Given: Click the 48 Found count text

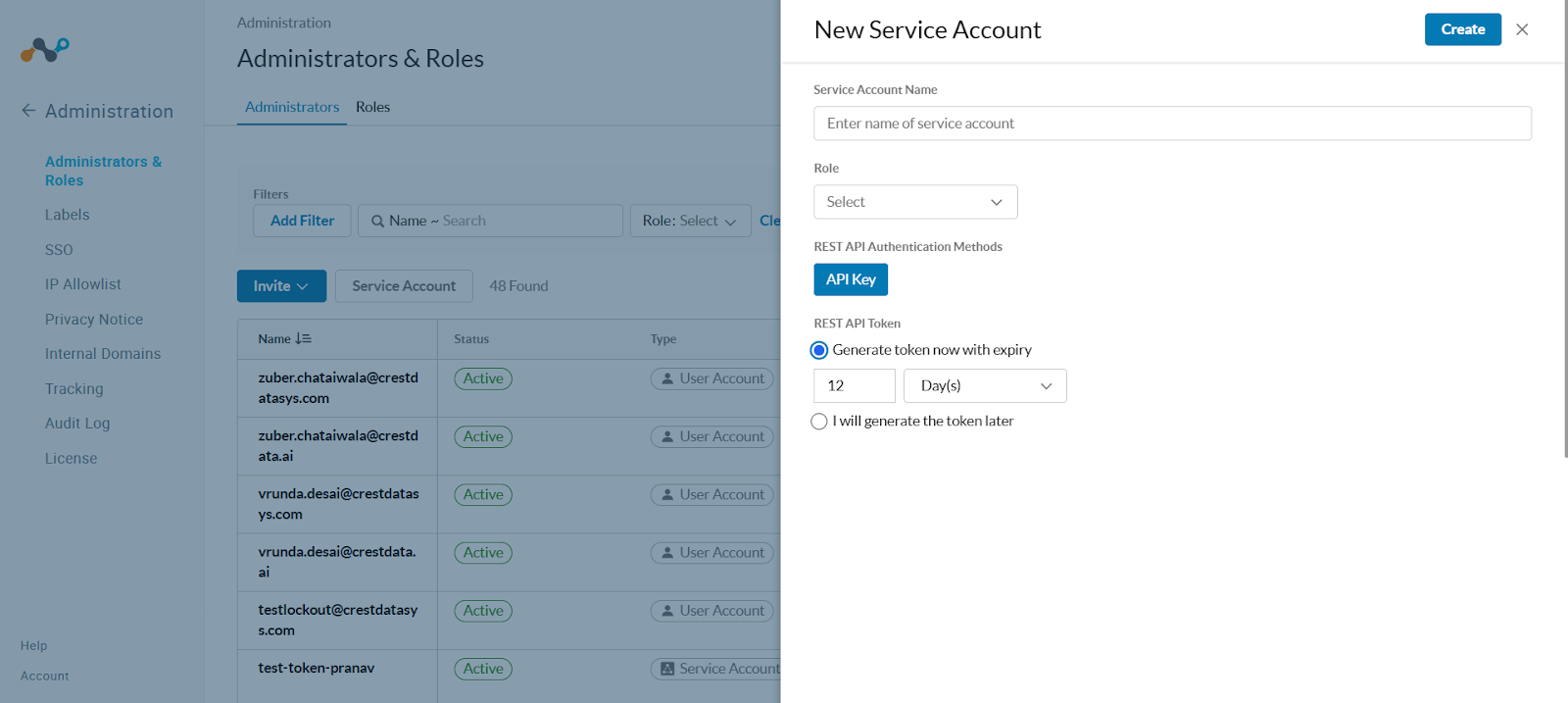Looking at the screenshot, I should pyautogui.click(x=518, y=286).
